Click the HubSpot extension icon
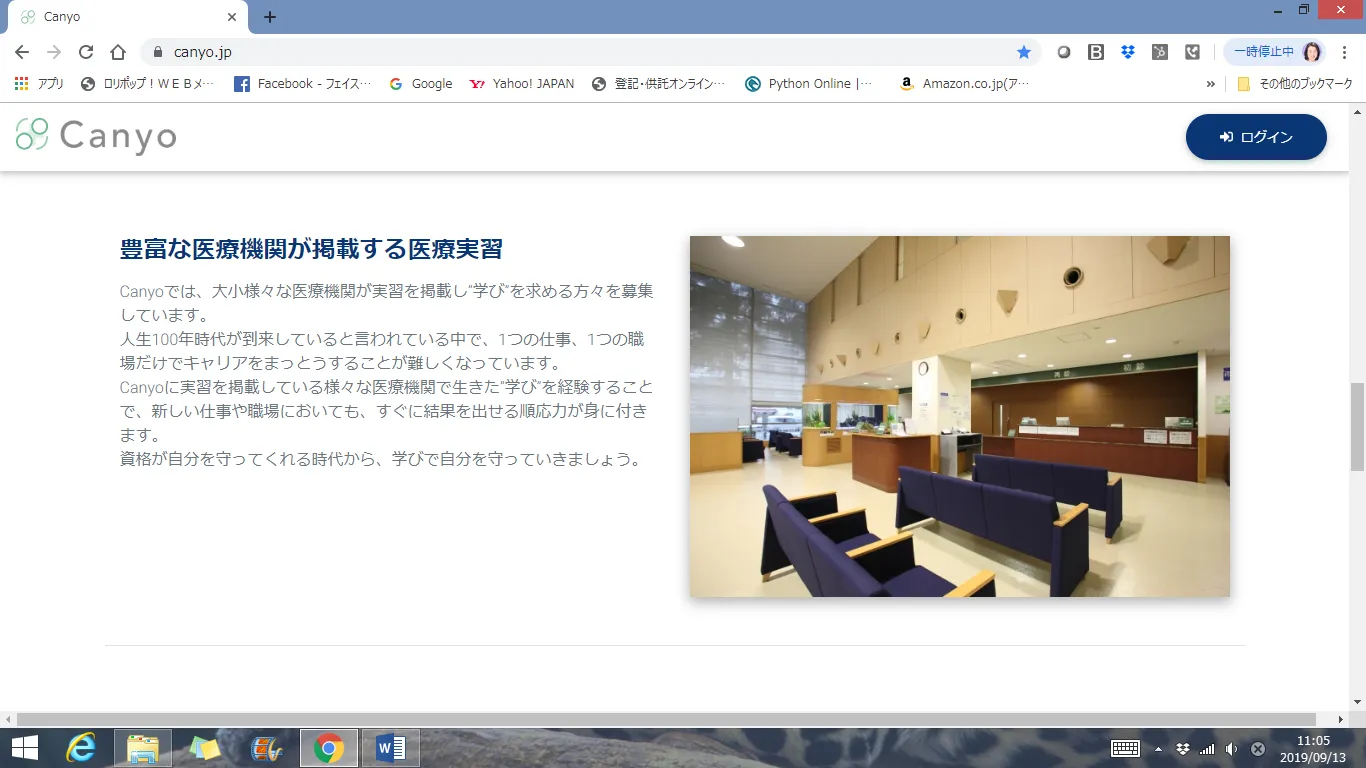Image resolution: width=1366 pixels, height=768 pixels. [1159, 52]
